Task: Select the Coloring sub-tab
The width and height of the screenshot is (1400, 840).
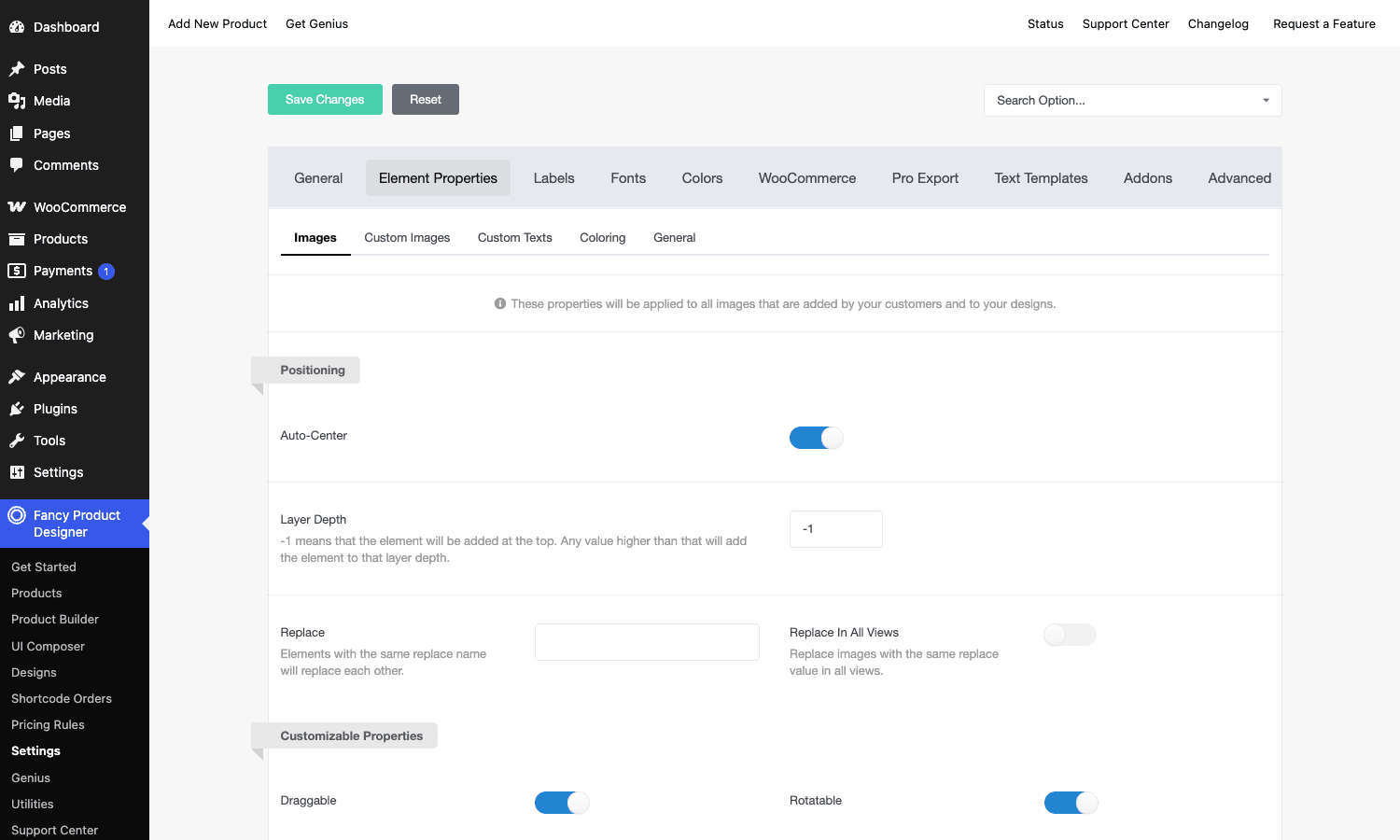Action: pyautogui.click(x=603, y=238)
